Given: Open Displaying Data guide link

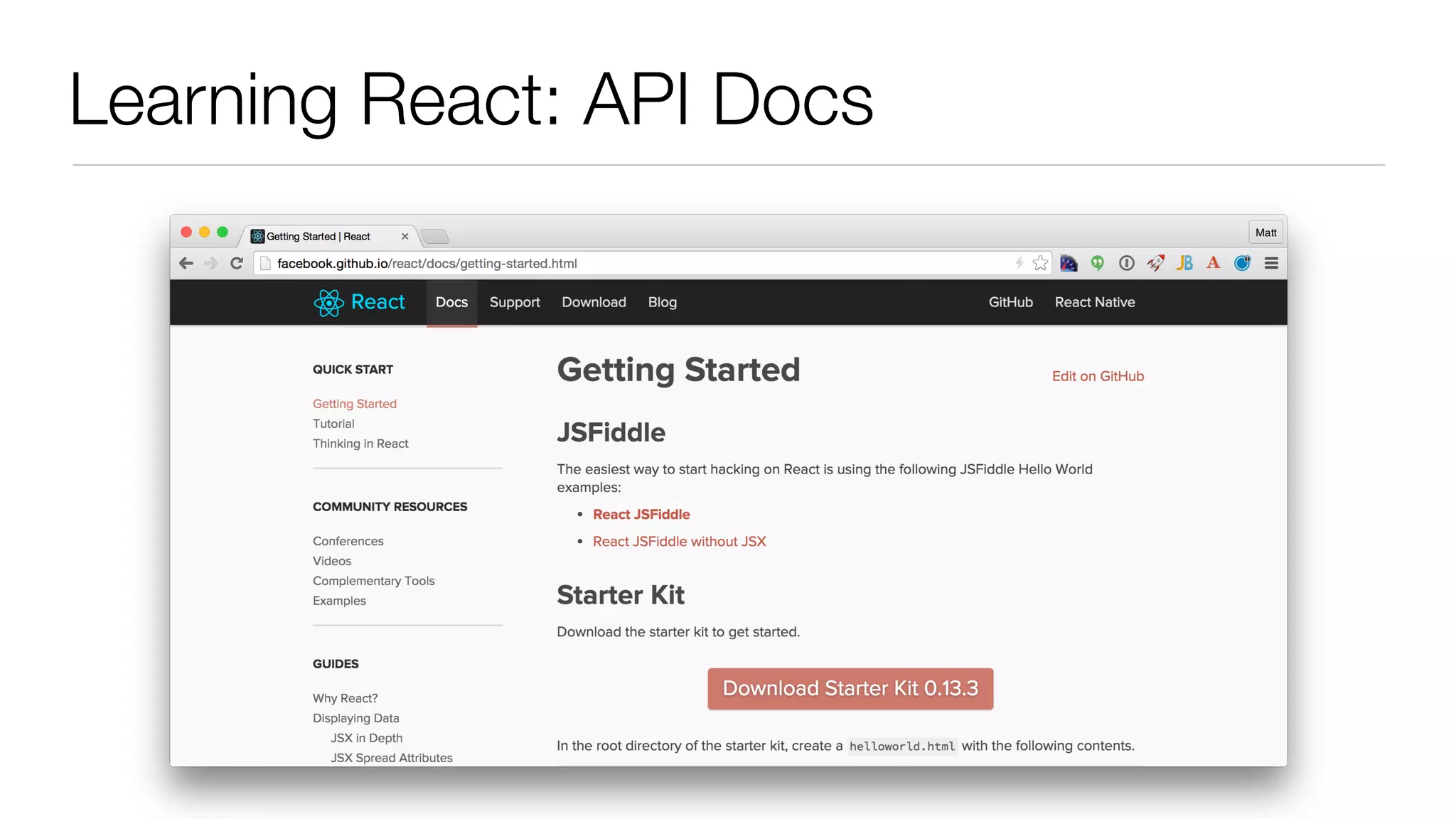Looking at the screenshot, I should click(356, 718).
